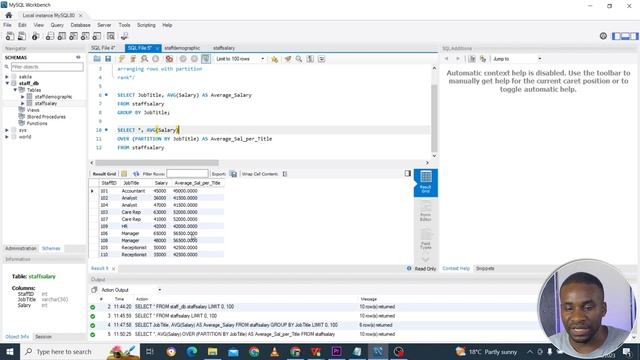This screenshot has width=640, height=360.
Task: Open a SQL script file in the editor
Action: [x=97, y=59]
